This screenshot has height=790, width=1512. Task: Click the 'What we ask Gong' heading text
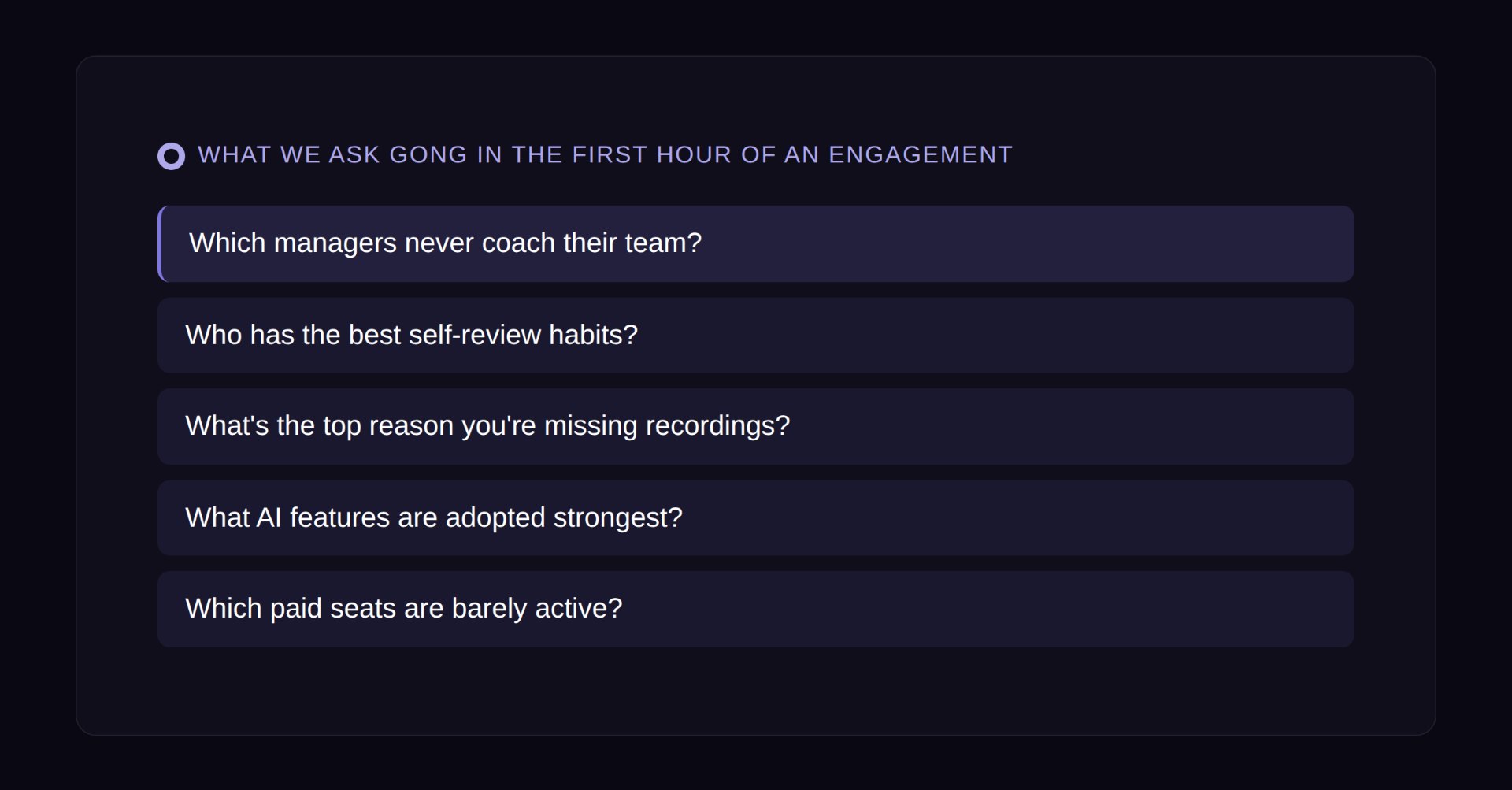[x=605, y=154]
